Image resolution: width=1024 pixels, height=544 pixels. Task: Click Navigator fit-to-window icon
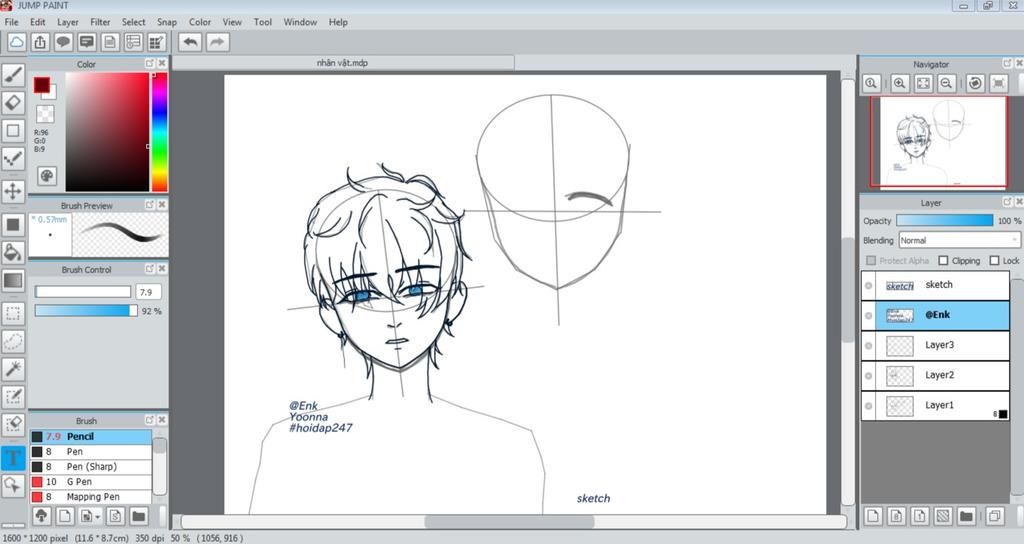tap(923, 84)
